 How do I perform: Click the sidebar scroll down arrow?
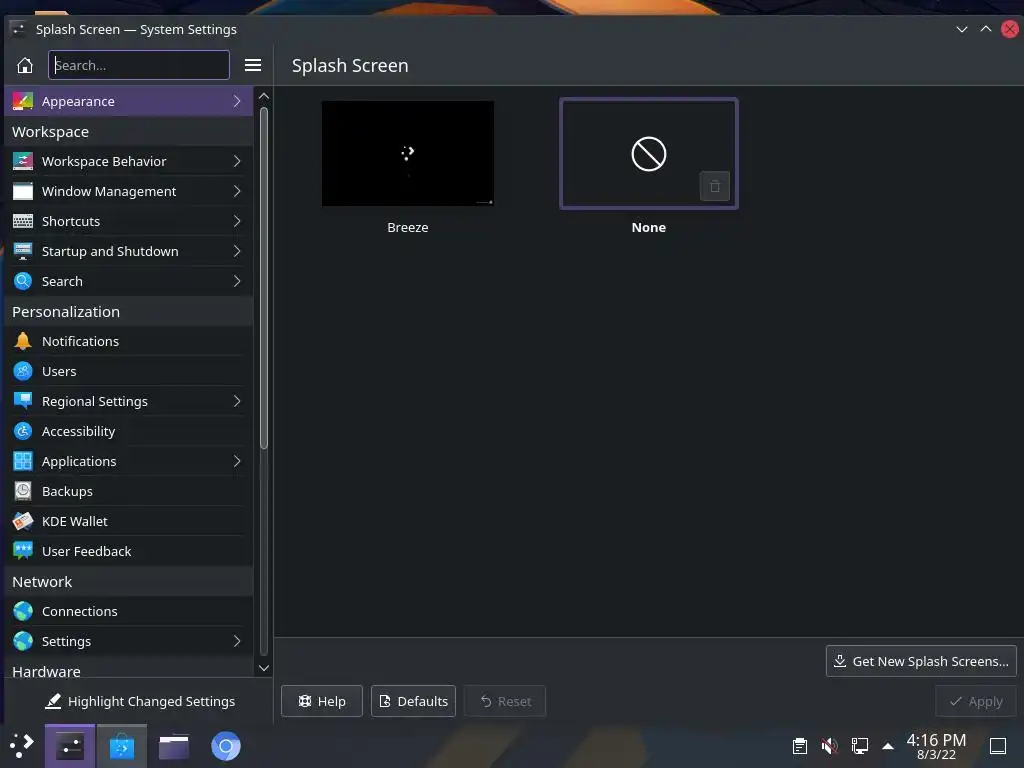[264, 667]
